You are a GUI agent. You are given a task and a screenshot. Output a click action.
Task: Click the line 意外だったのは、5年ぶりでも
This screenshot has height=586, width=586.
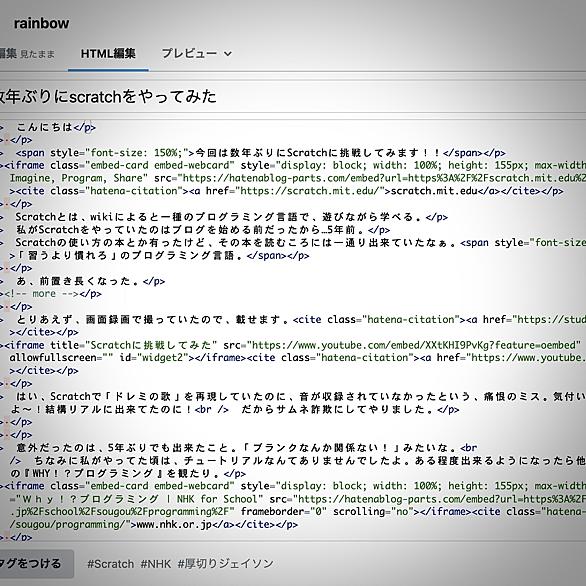click(247, 448)
